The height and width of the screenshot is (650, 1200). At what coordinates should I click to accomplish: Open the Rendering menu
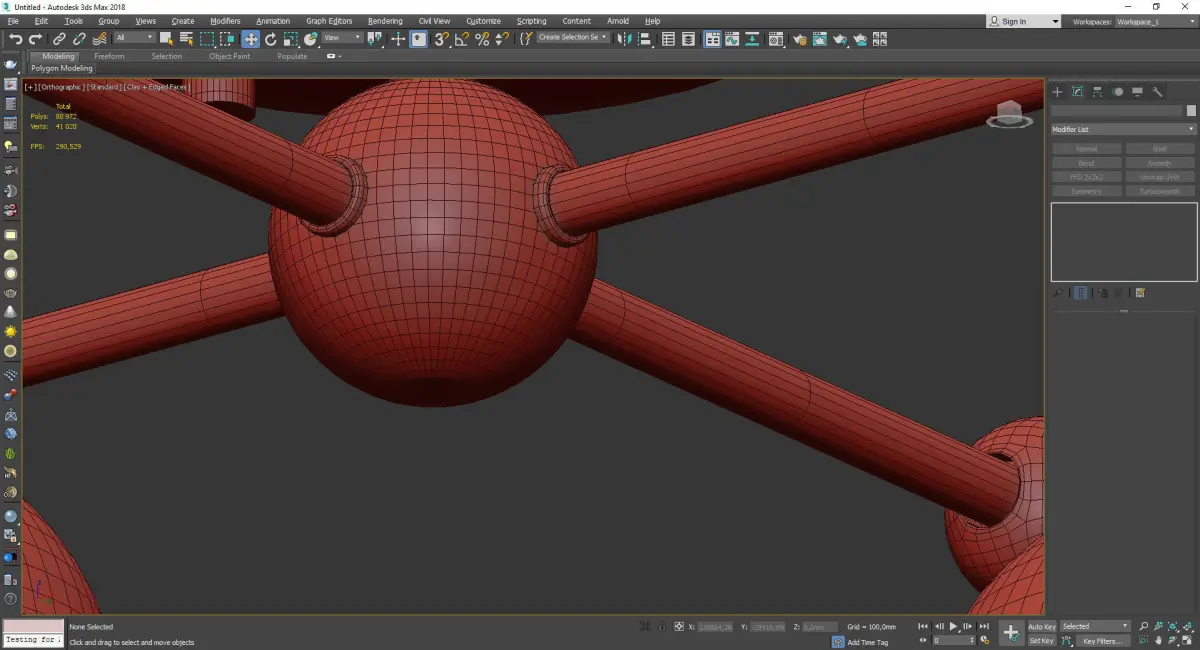[385, 21]
